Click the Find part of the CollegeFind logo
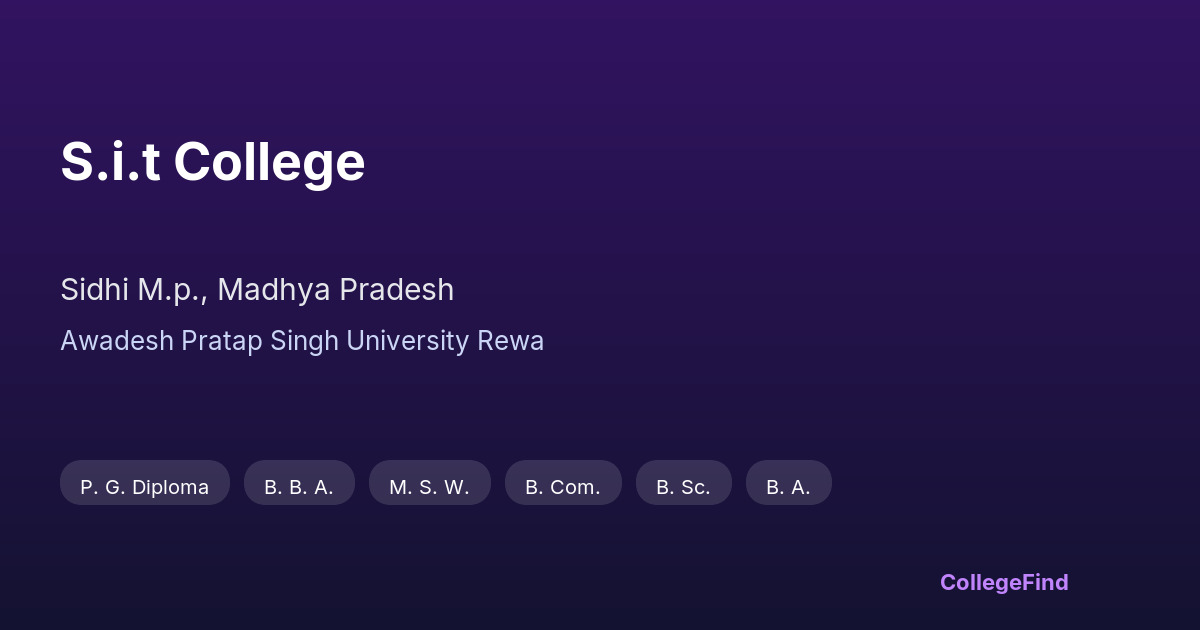Viewport: 1200px width, 630px height. [1047, 582]
